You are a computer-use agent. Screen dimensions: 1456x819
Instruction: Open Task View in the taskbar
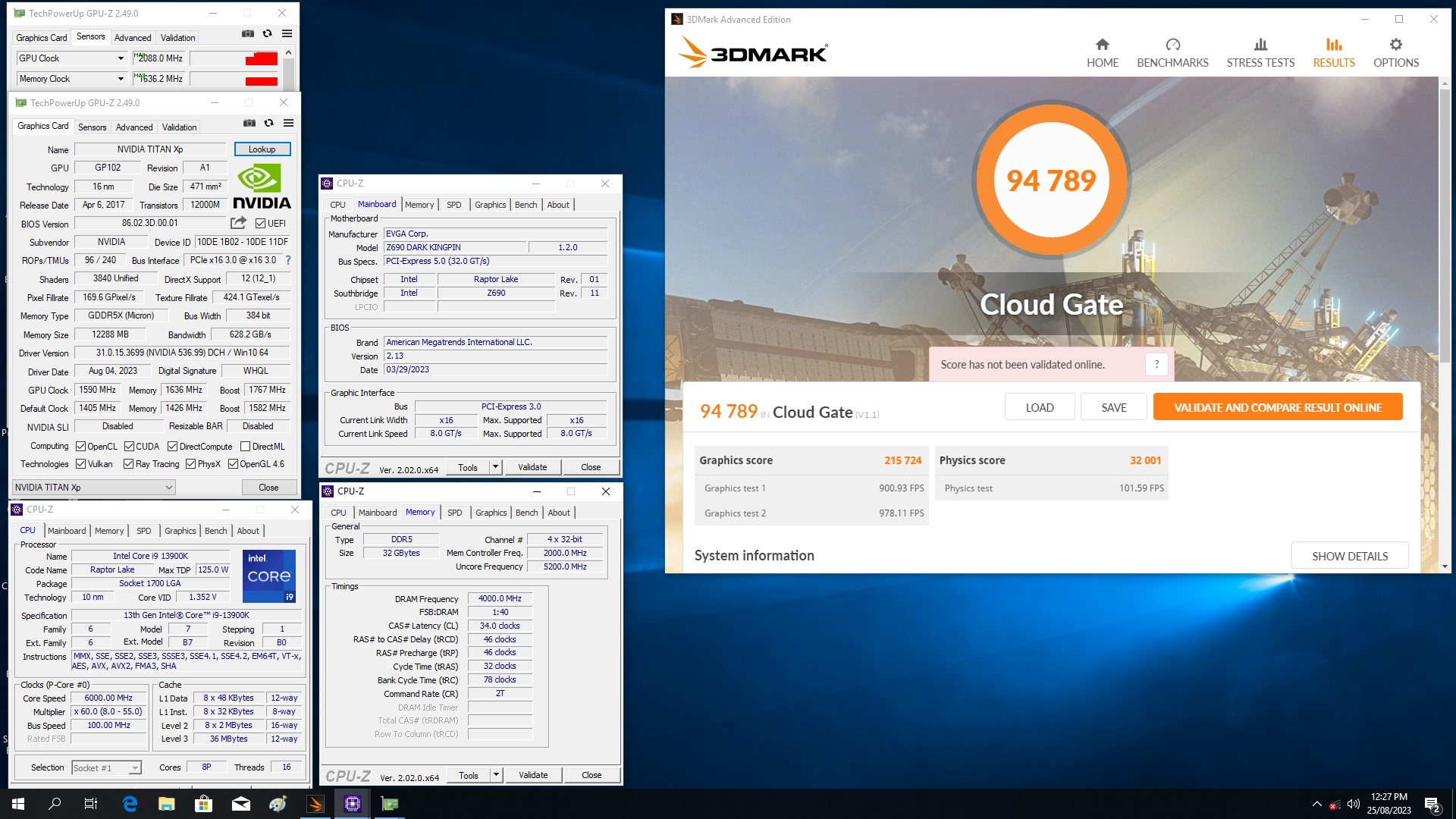[x=91, y=804]
